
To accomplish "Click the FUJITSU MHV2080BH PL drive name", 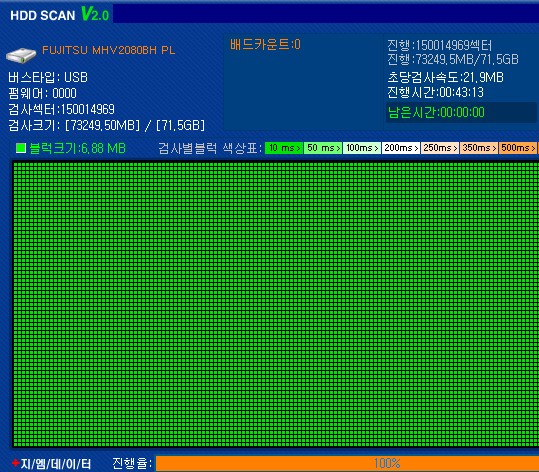I will click(x=109, y=50).
